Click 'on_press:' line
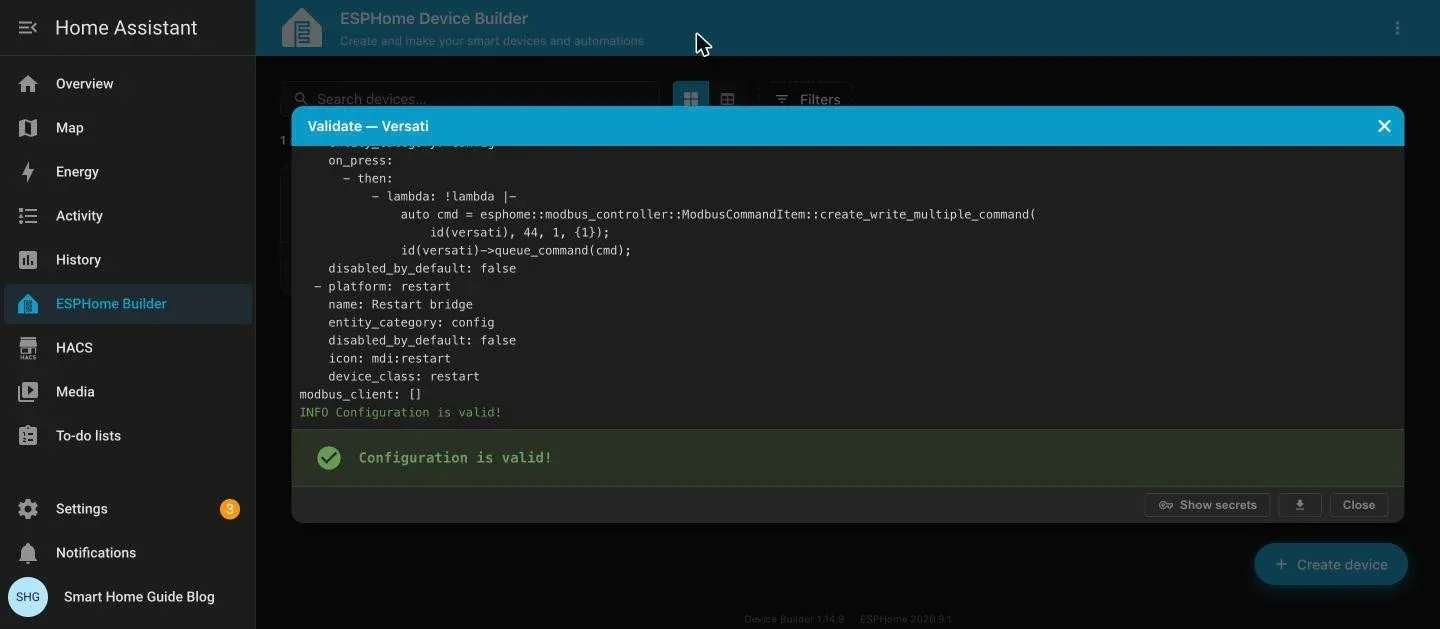This screenshot has width=1440, height=629. pos(360,160)
